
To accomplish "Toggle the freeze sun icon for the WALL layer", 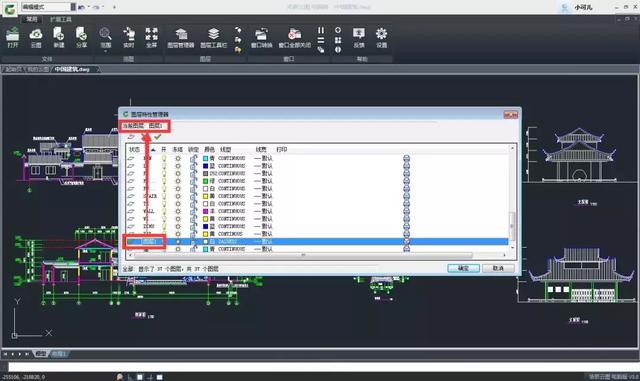I will pos(178,211).
